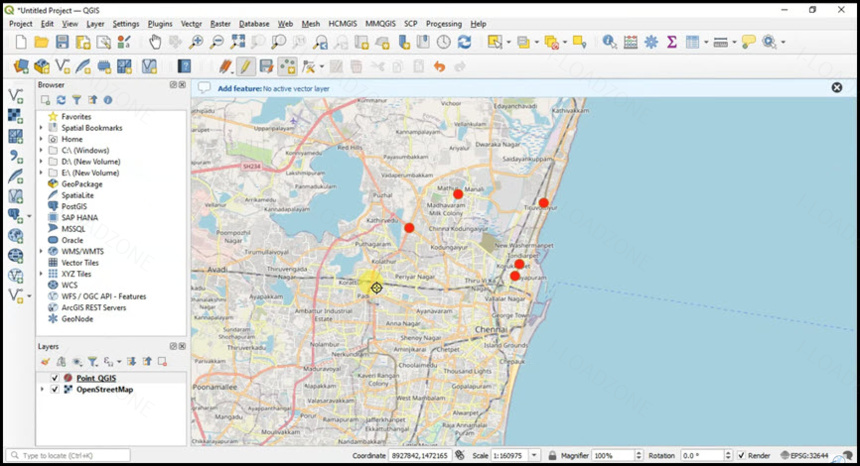This screenshot has width=860, height=466.
Task: Dismiss the Add feature message bar
Action: 836,87
